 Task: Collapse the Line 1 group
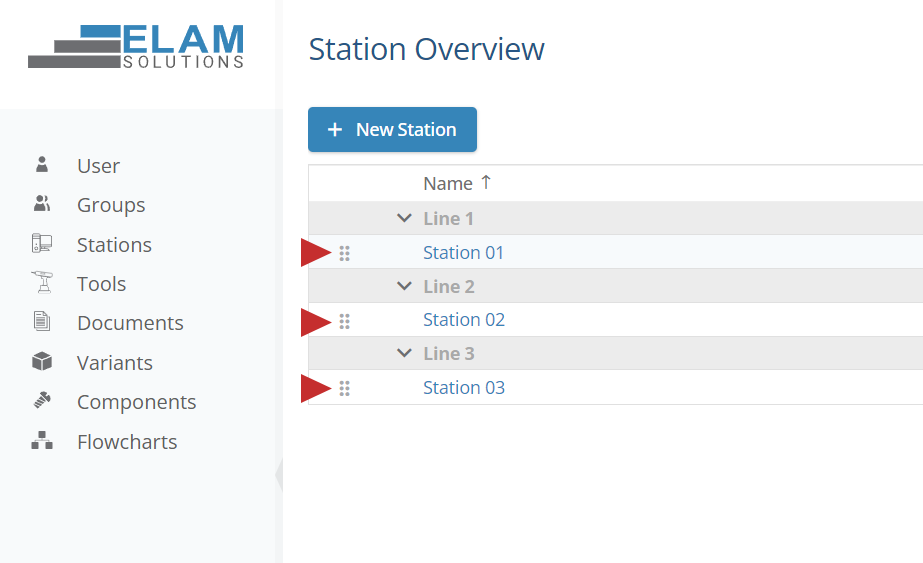[404, 218]
